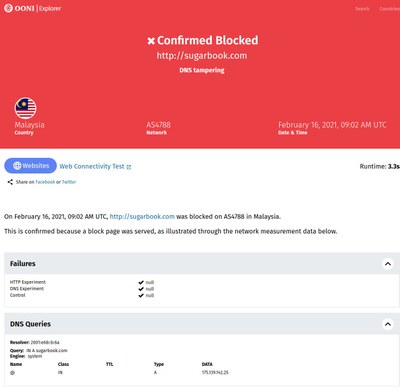Click the checkmark next to HTTP Experiment

(141, 282)
